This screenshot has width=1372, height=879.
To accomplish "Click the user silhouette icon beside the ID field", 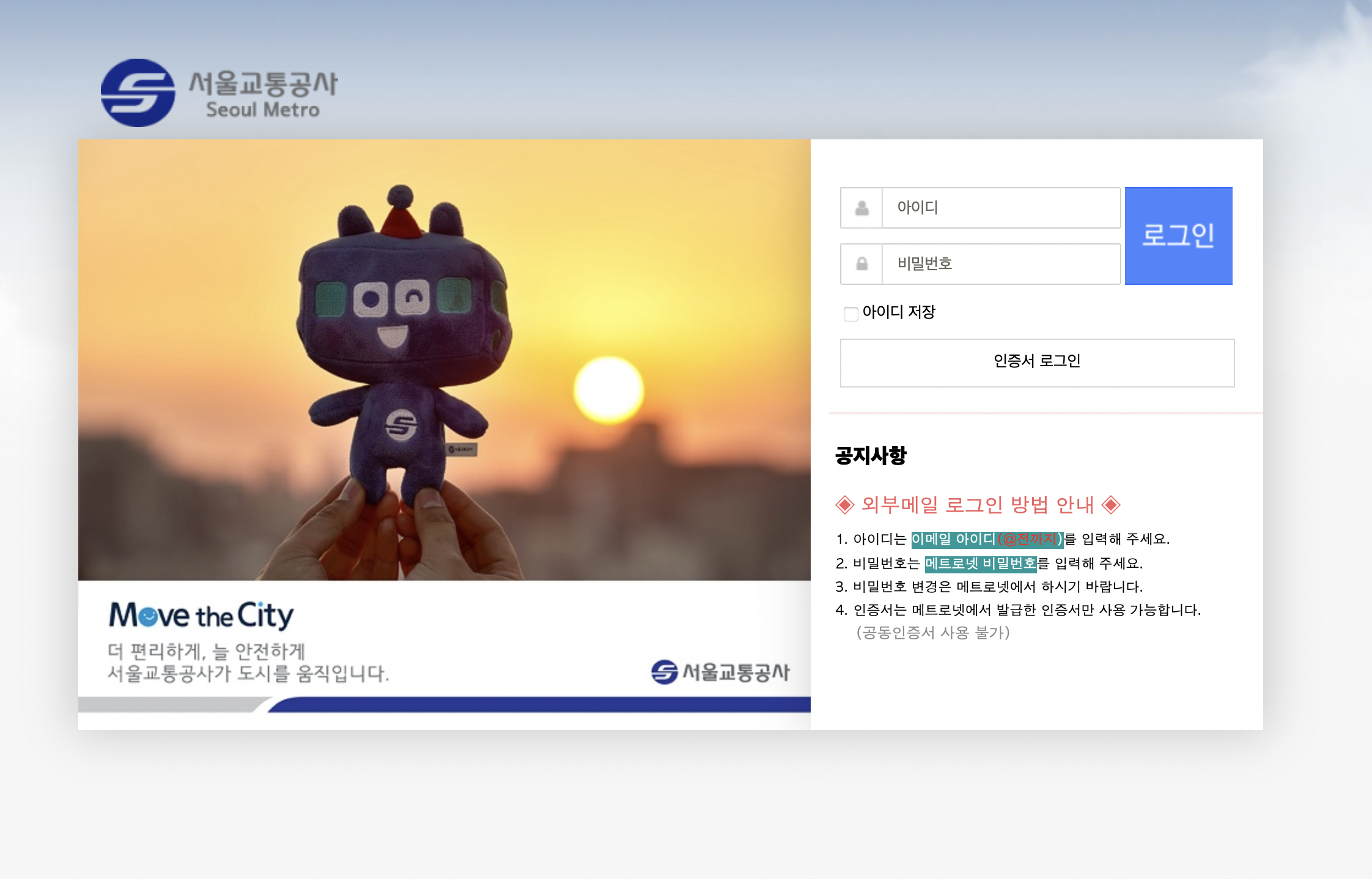I will pos(861,208).
